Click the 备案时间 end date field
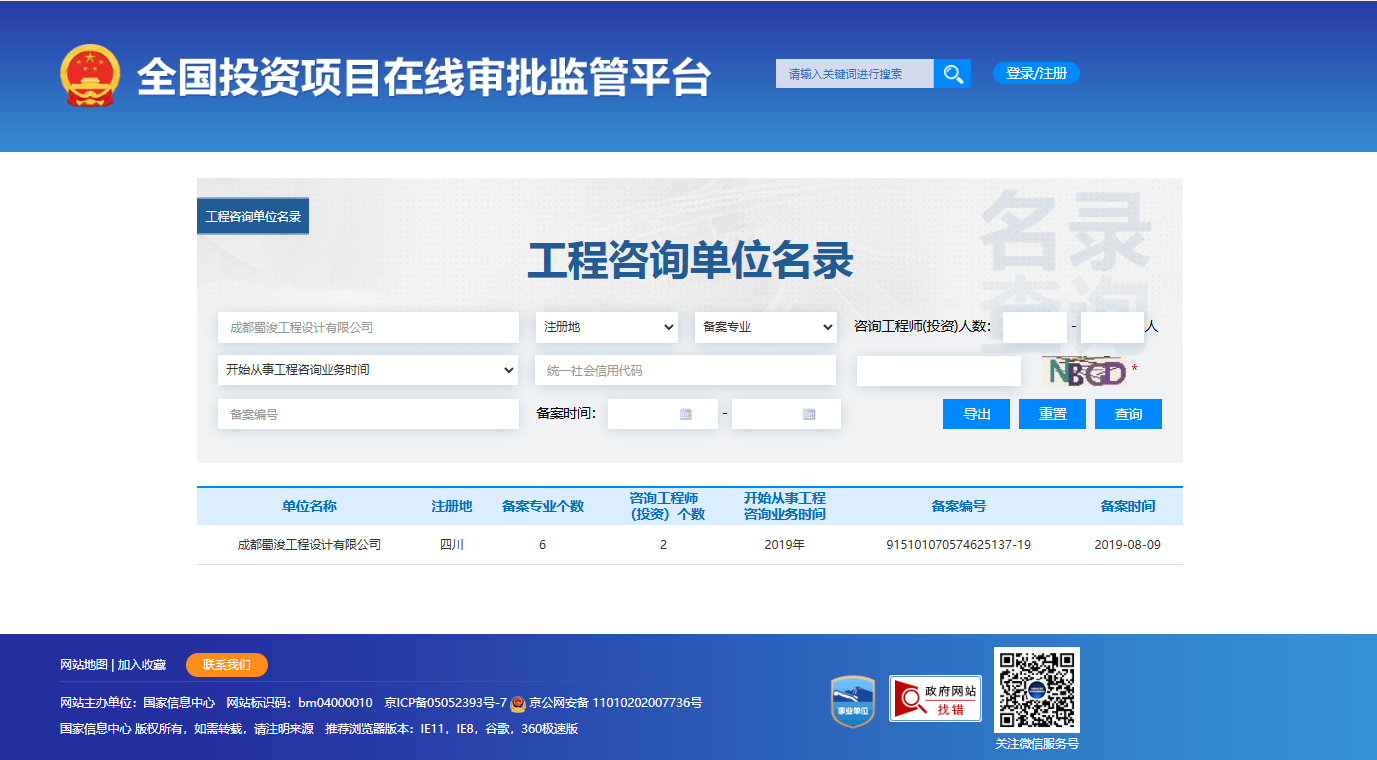 point(786,414)
